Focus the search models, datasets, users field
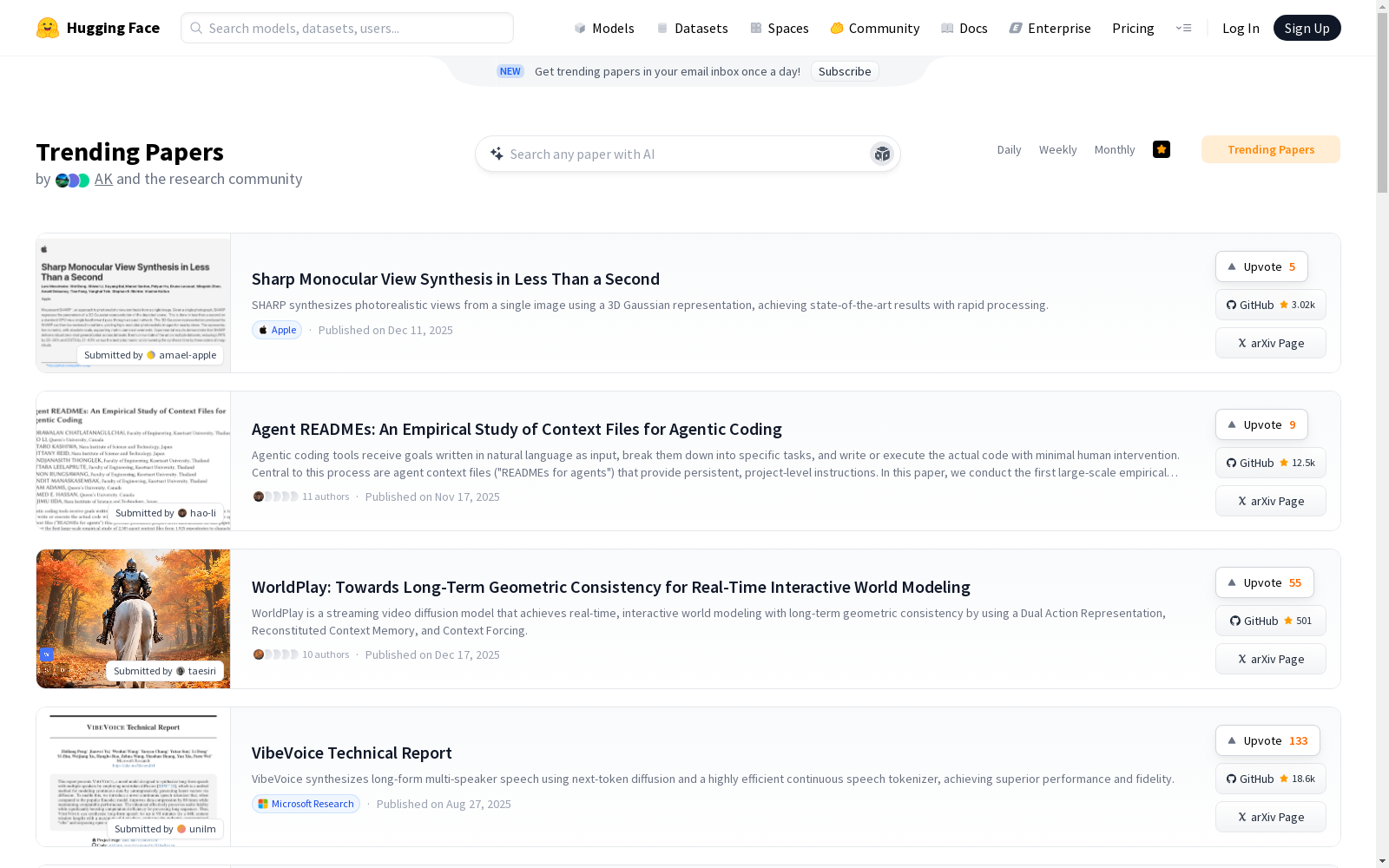 [x=347, y=28]
